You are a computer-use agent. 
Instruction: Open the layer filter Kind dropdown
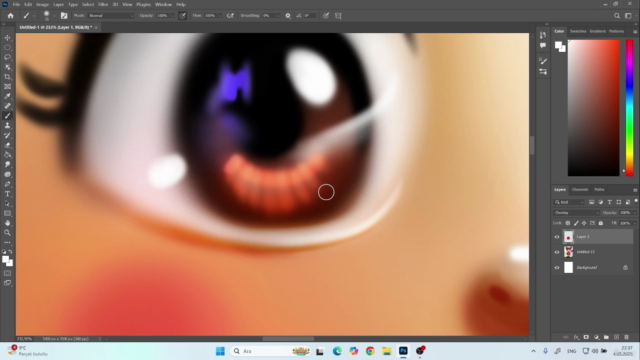[x=570, y=202]
